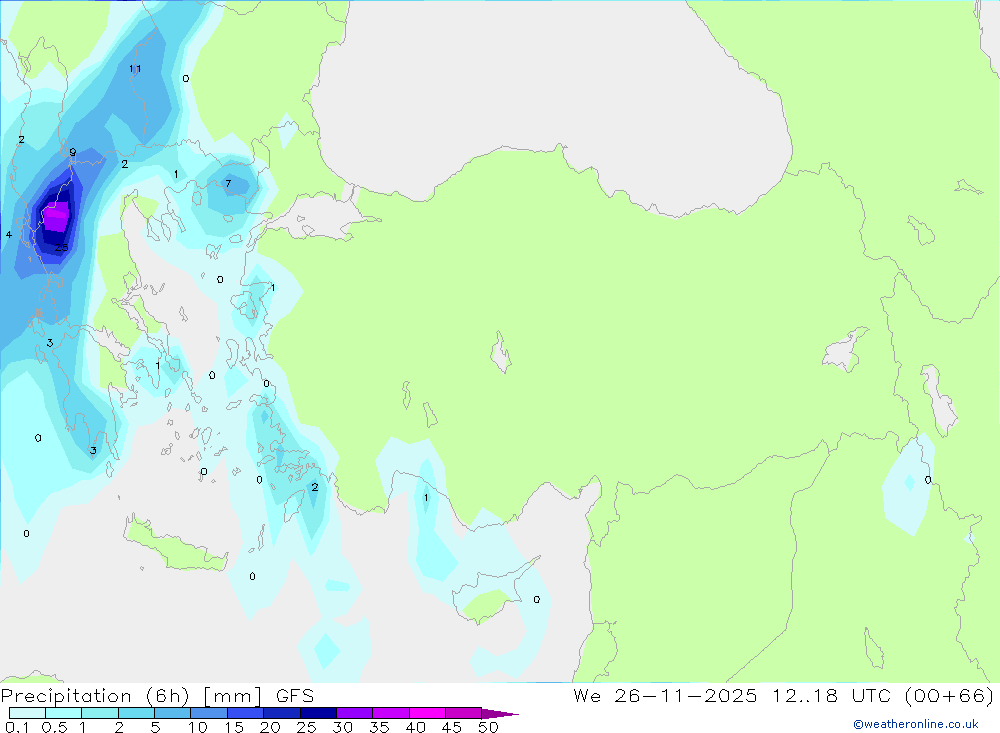Click the legend label "50"
Screen dimensions: 1000x733
[x=489, y=727]
